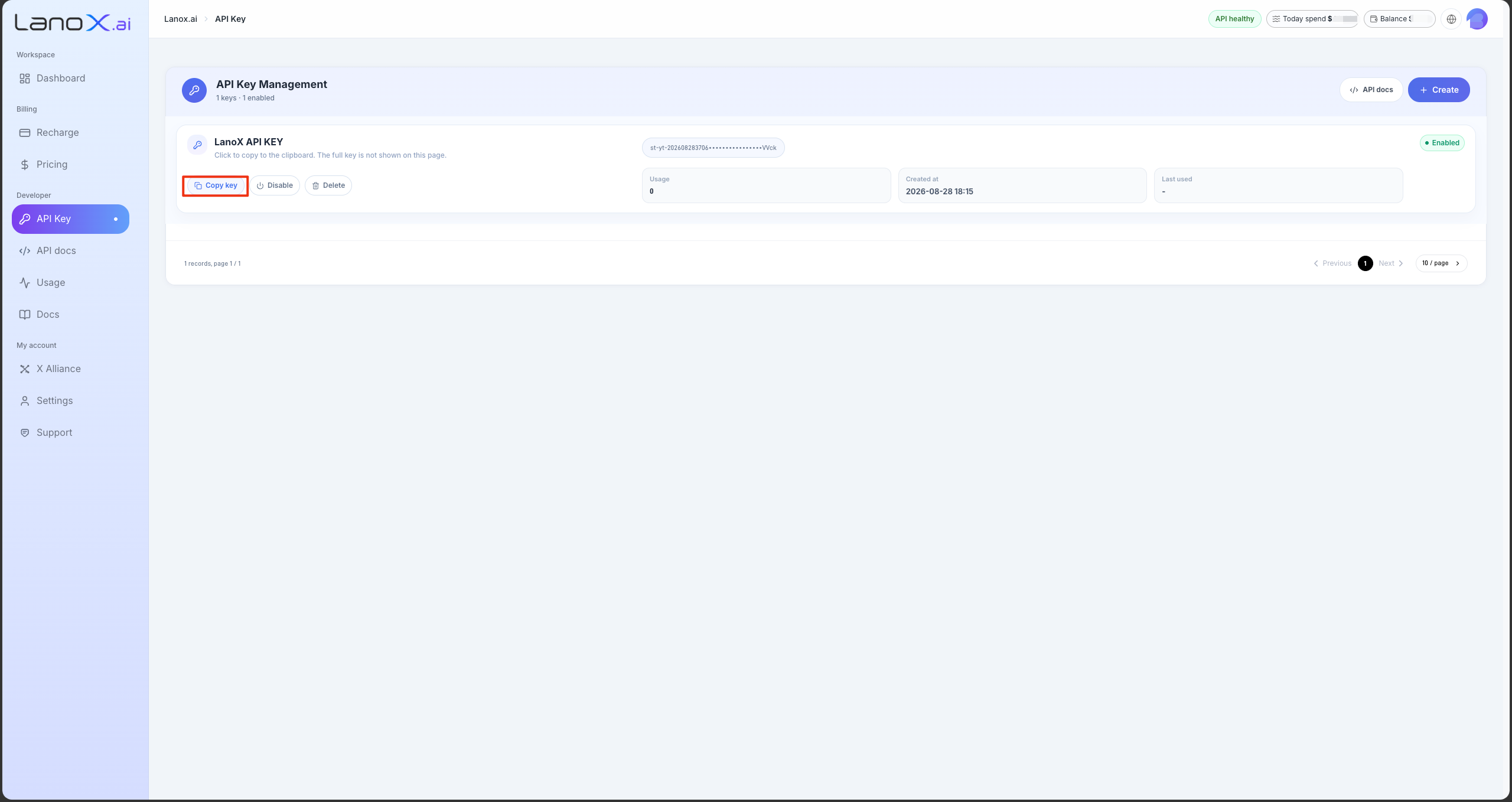Open the API docs header button
1512x802 pixels.
point(1371,90)
